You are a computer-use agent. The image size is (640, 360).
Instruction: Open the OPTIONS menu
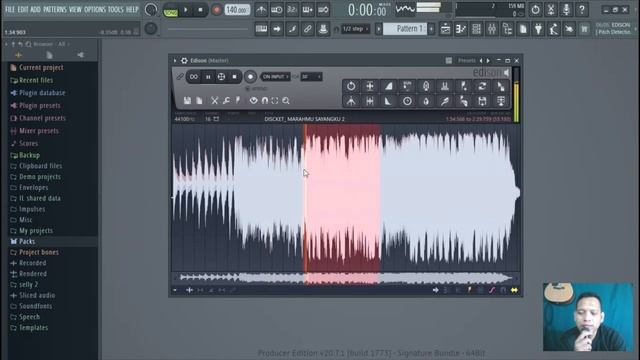coord(95,9)
